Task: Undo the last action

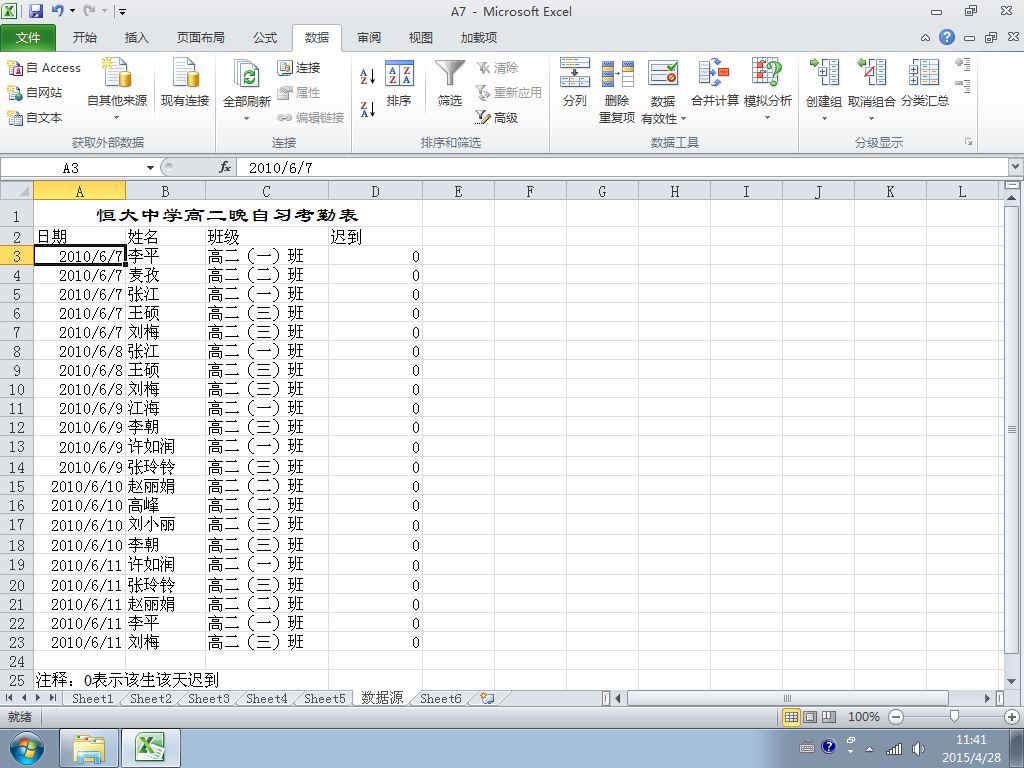Action: pyautogui.click(x=57, y=11)
